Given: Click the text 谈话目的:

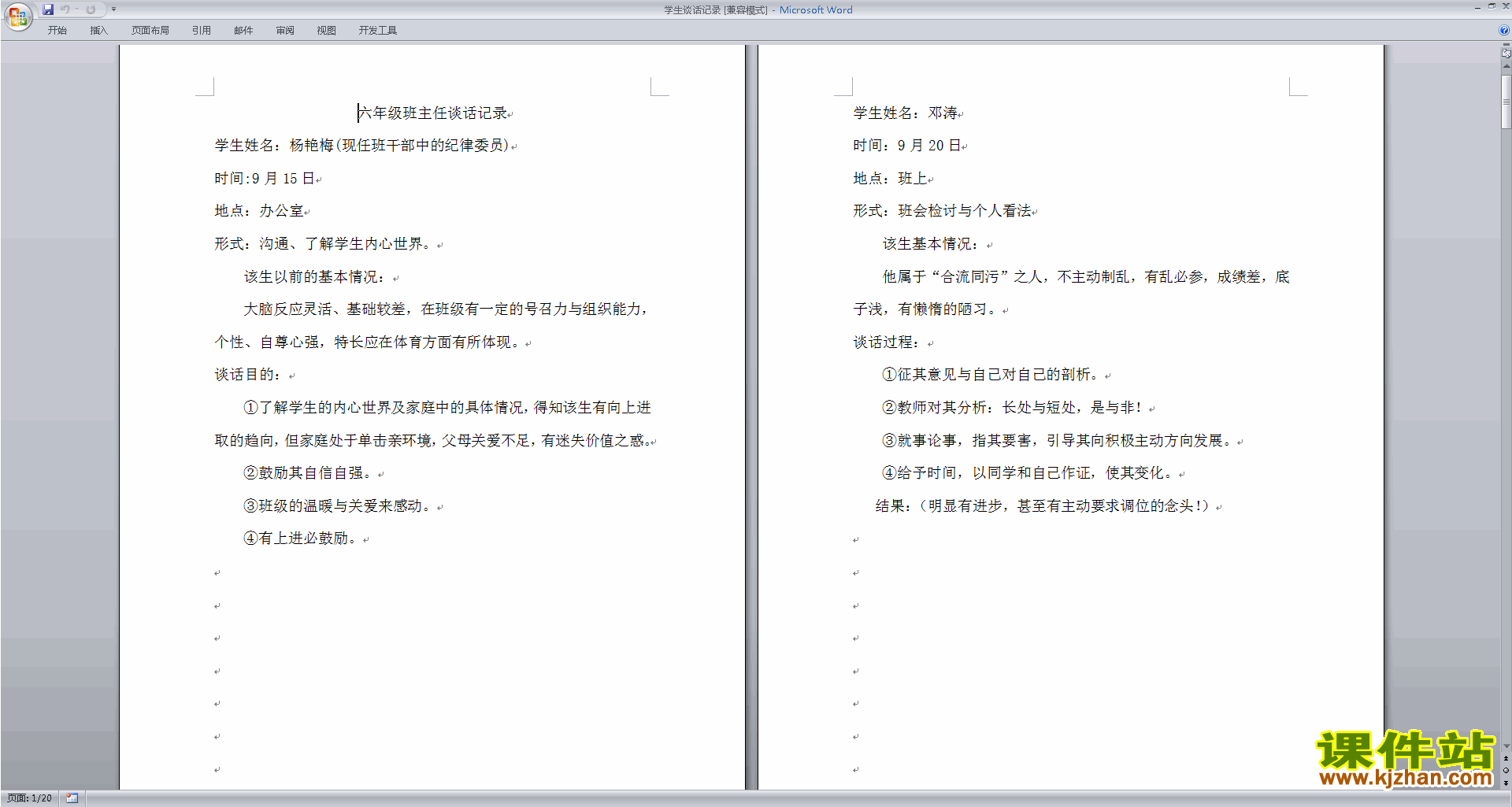Looking at the screenshot, I should 248,375.
